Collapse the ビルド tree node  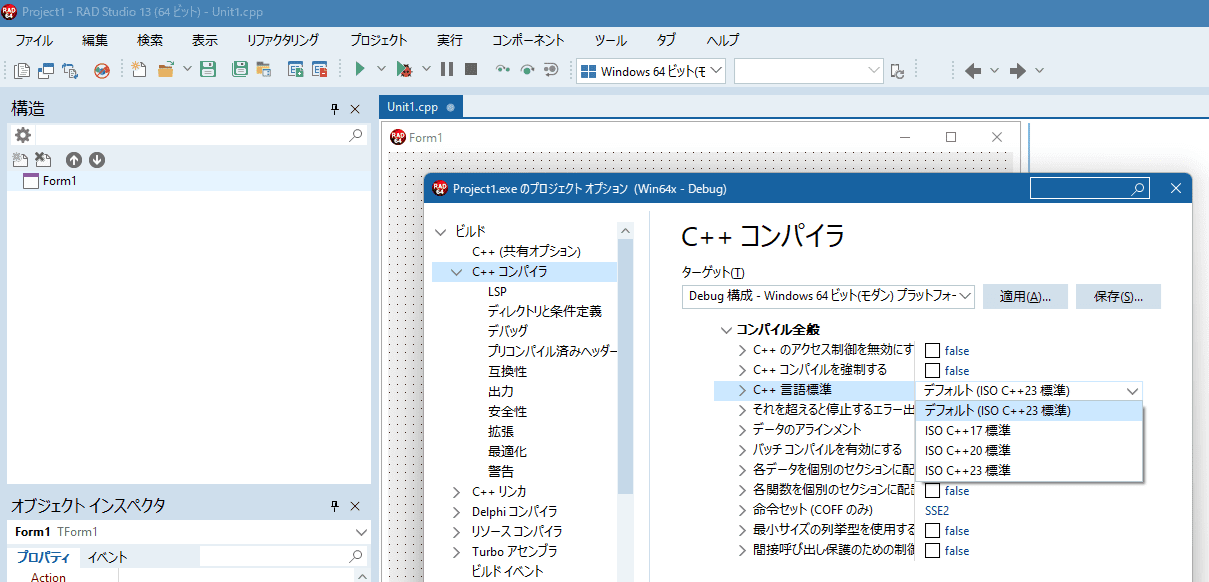tap(441, 231)
